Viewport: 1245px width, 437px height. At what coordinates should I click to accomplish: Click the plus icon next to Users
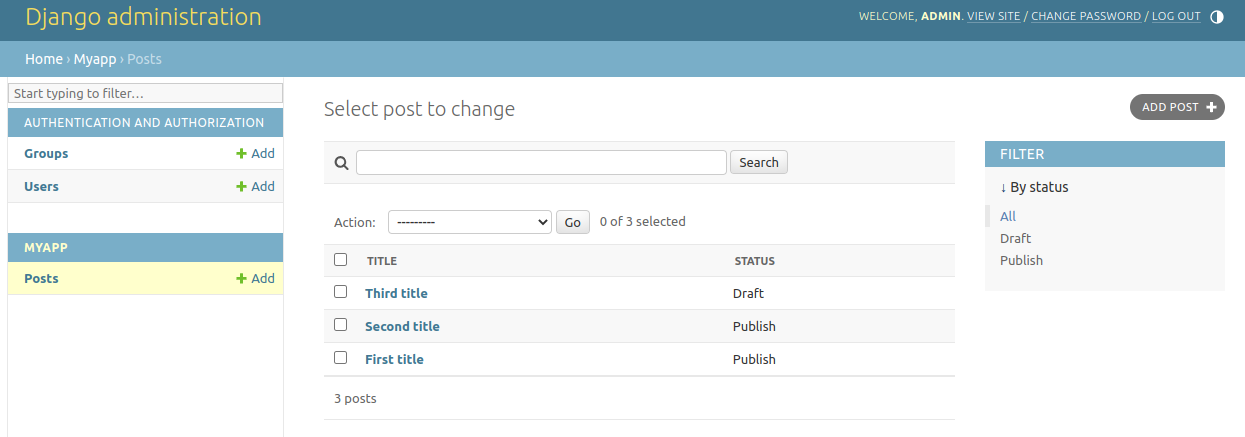(x=241, y=187)
